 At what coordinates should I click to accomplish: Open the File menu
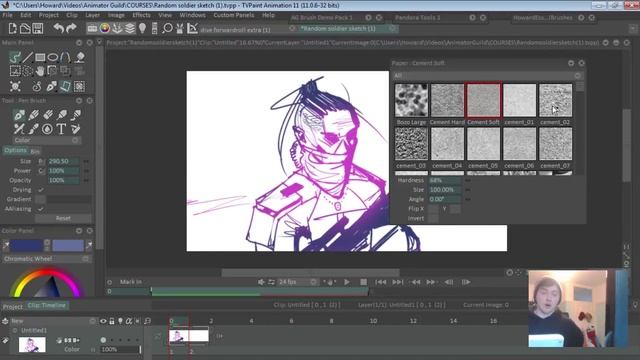[7, 15]
